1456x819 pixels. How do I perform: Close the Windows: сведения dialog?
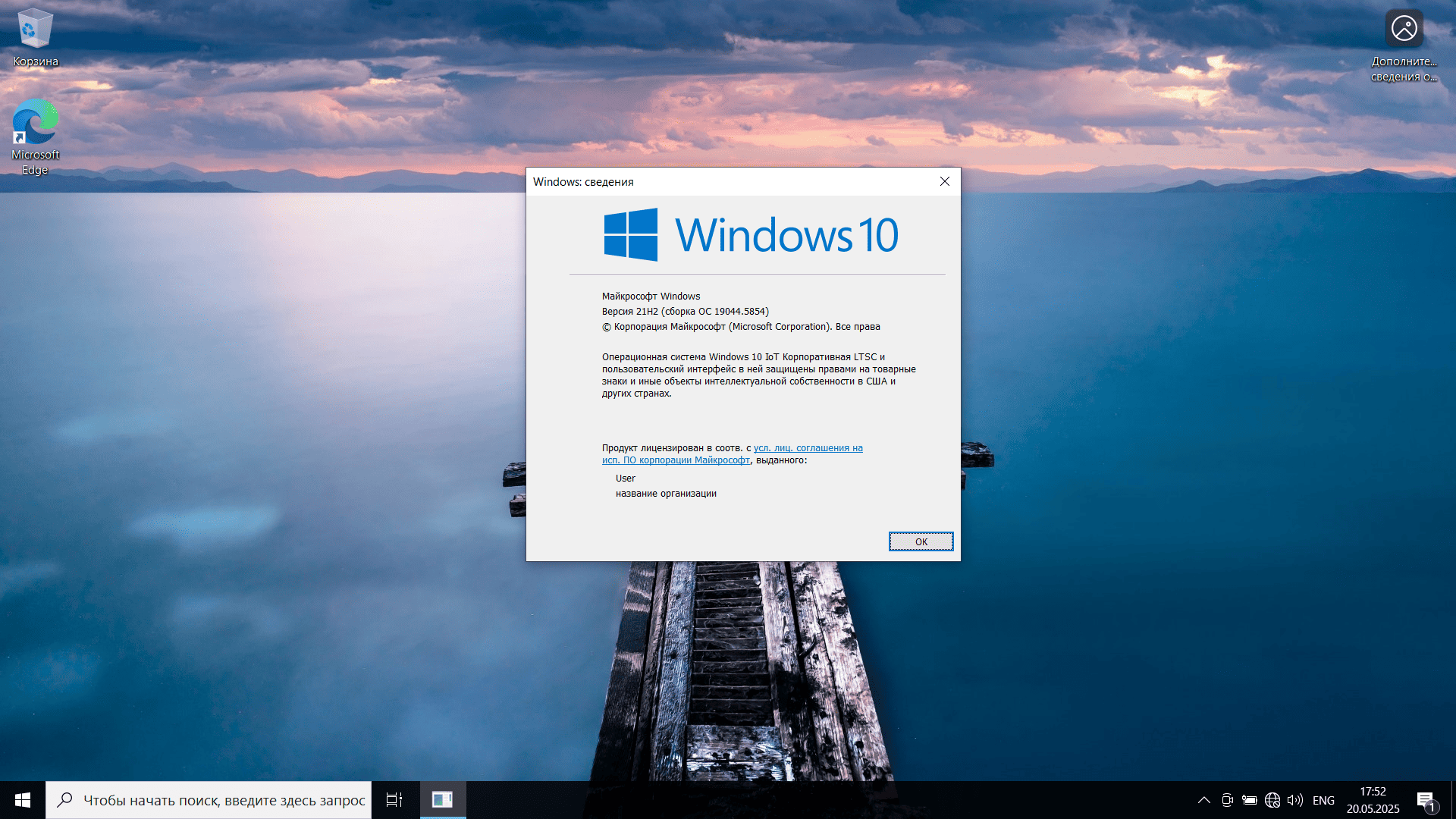pos(944,181)
